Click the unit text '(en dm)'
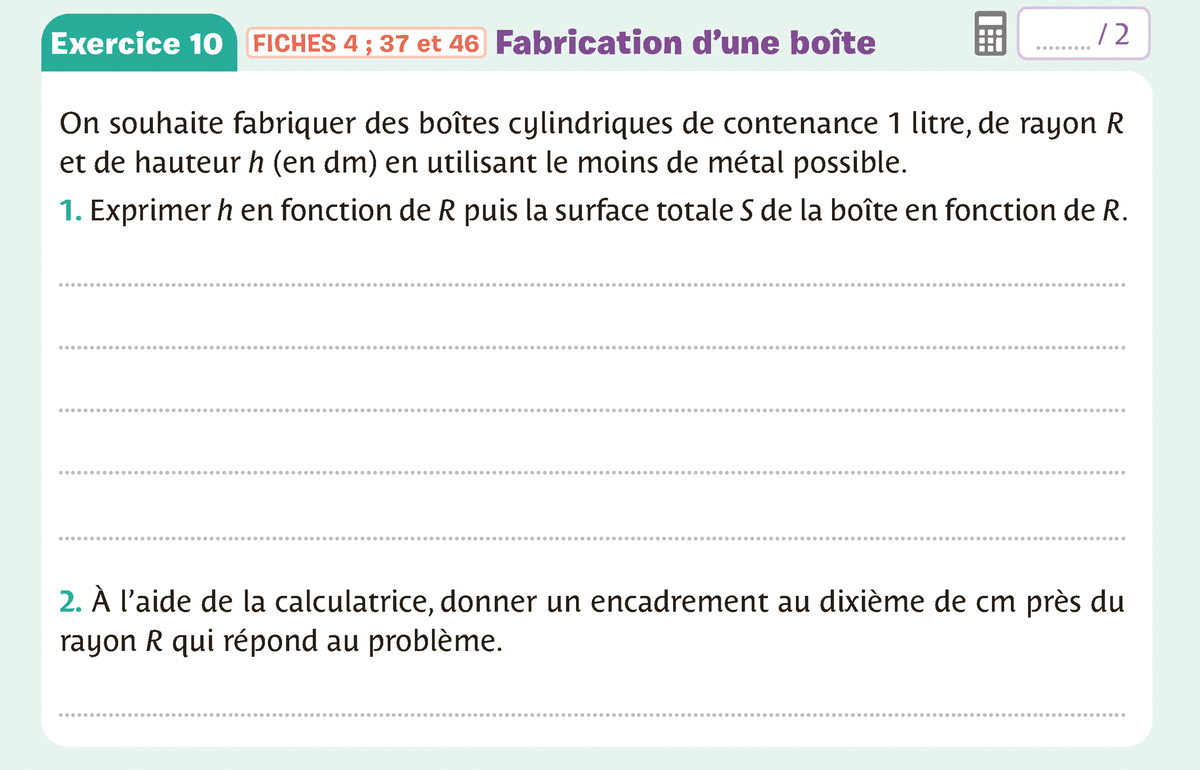 tap(333, 163)
